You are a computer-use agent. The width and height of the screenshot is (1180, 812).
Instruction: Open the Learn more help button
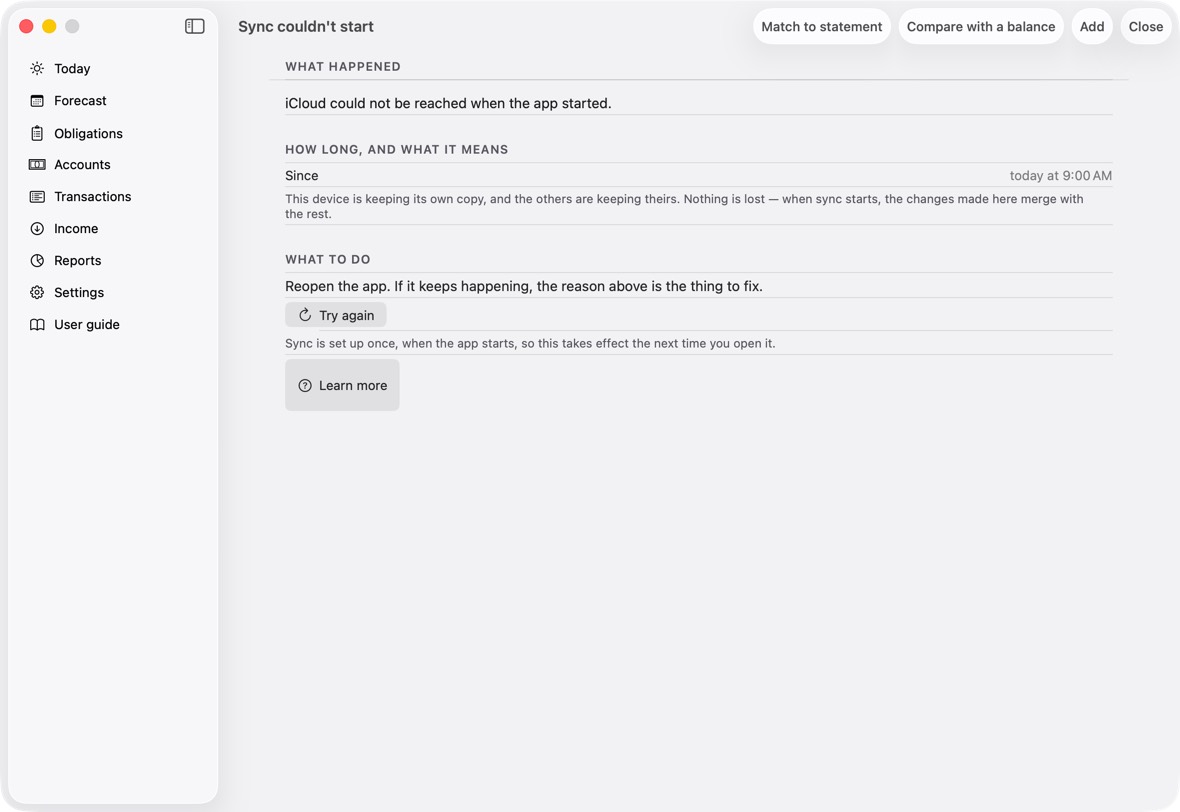342,385
